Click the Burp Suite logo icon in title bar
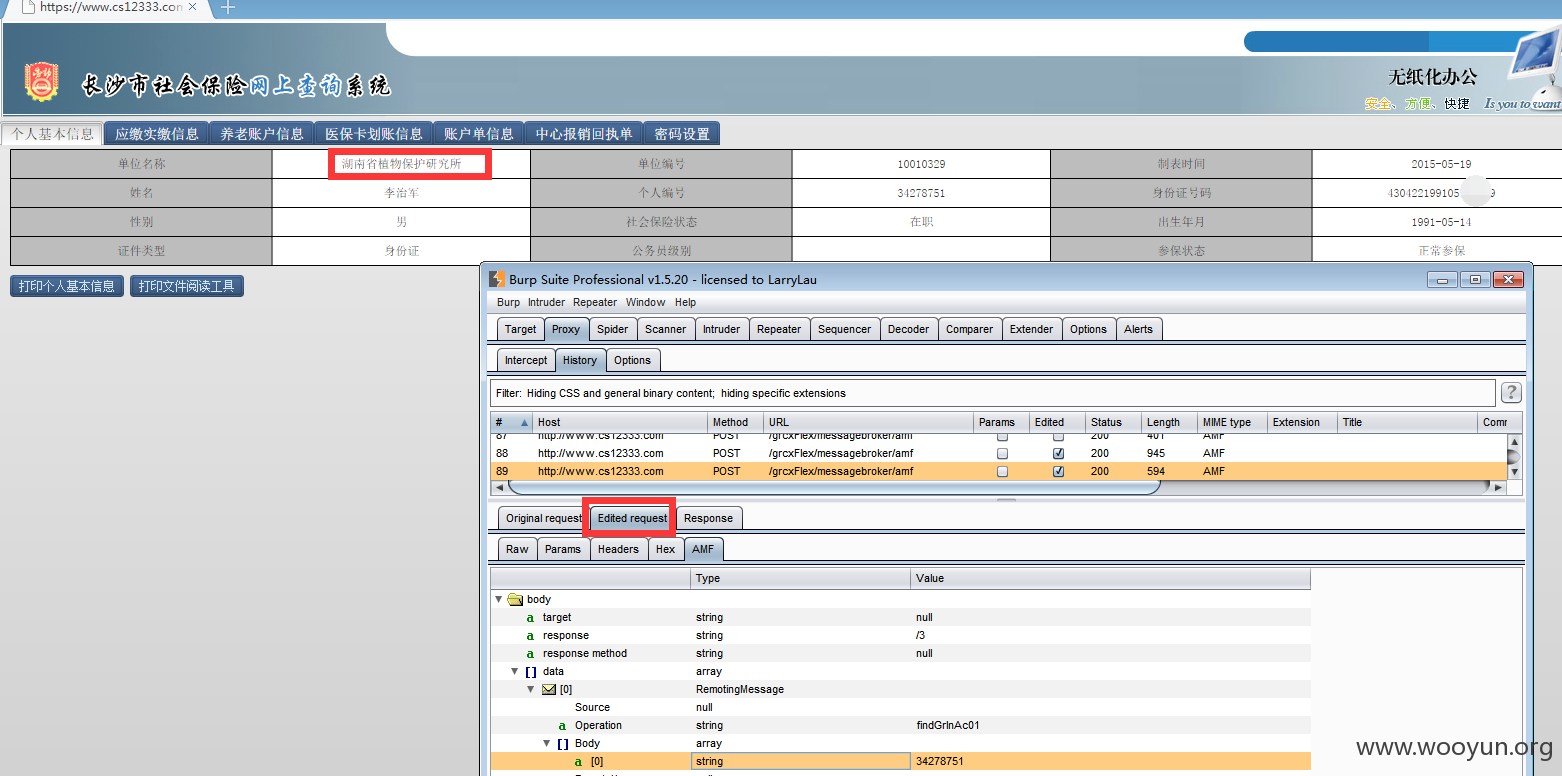 (497, 279)
